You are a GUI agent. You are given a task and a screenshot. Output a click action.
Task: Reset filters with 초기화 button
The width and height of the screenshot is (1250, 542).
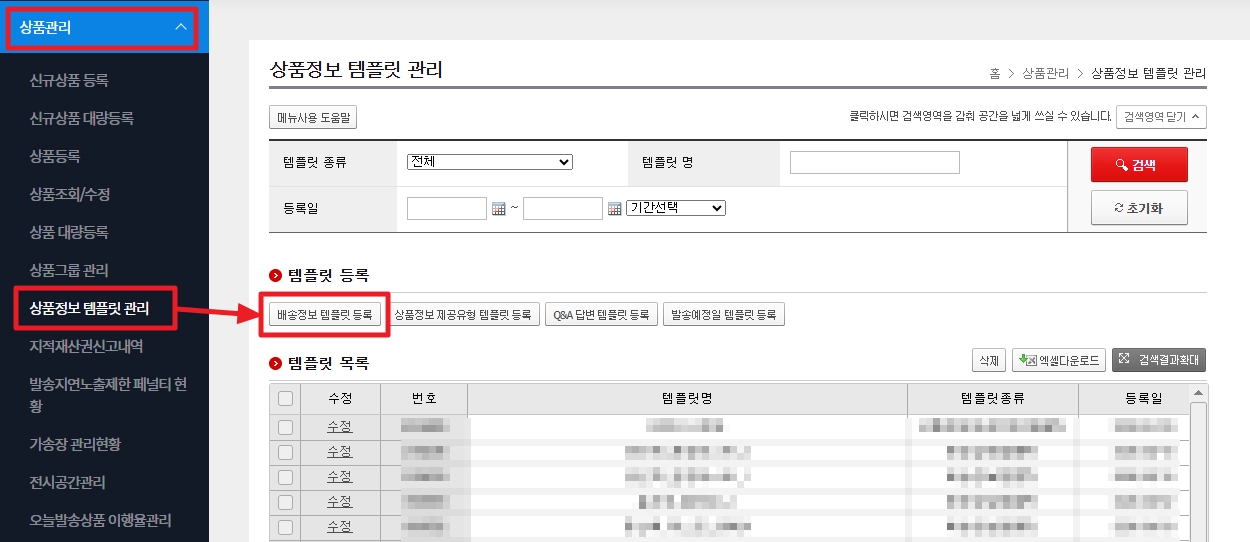click(1139, 208)
